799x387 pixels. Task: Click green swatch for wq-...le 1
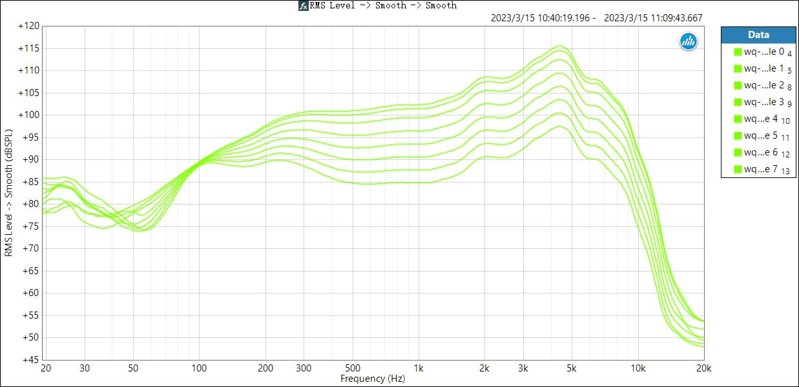[737, 68]
